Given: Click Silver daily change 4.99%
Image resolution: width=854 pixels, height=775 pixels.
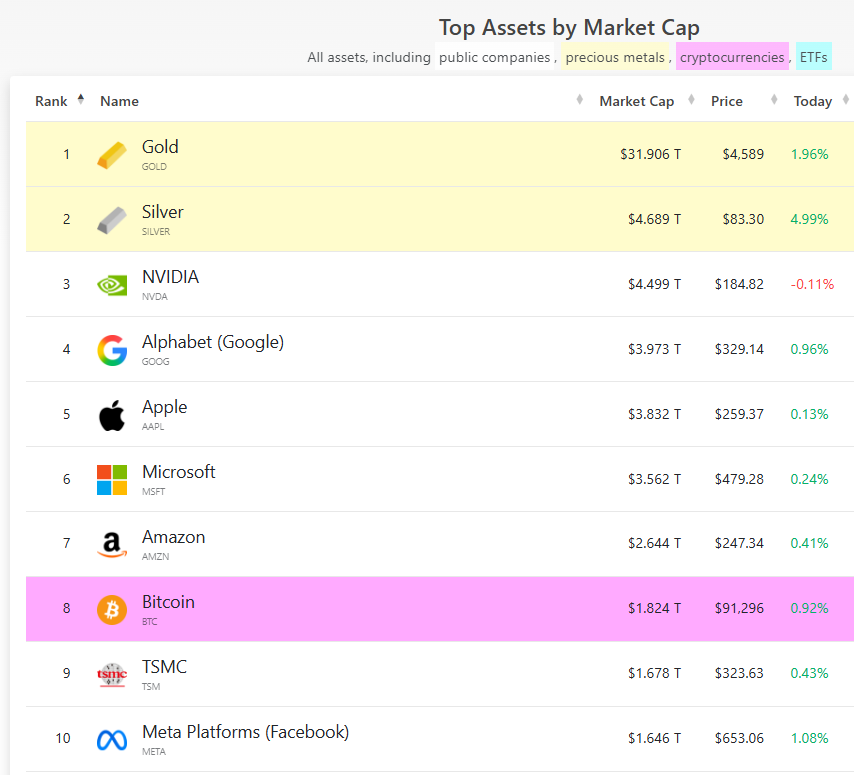Looking at the screenshot, I should click(x=809, y=219).
